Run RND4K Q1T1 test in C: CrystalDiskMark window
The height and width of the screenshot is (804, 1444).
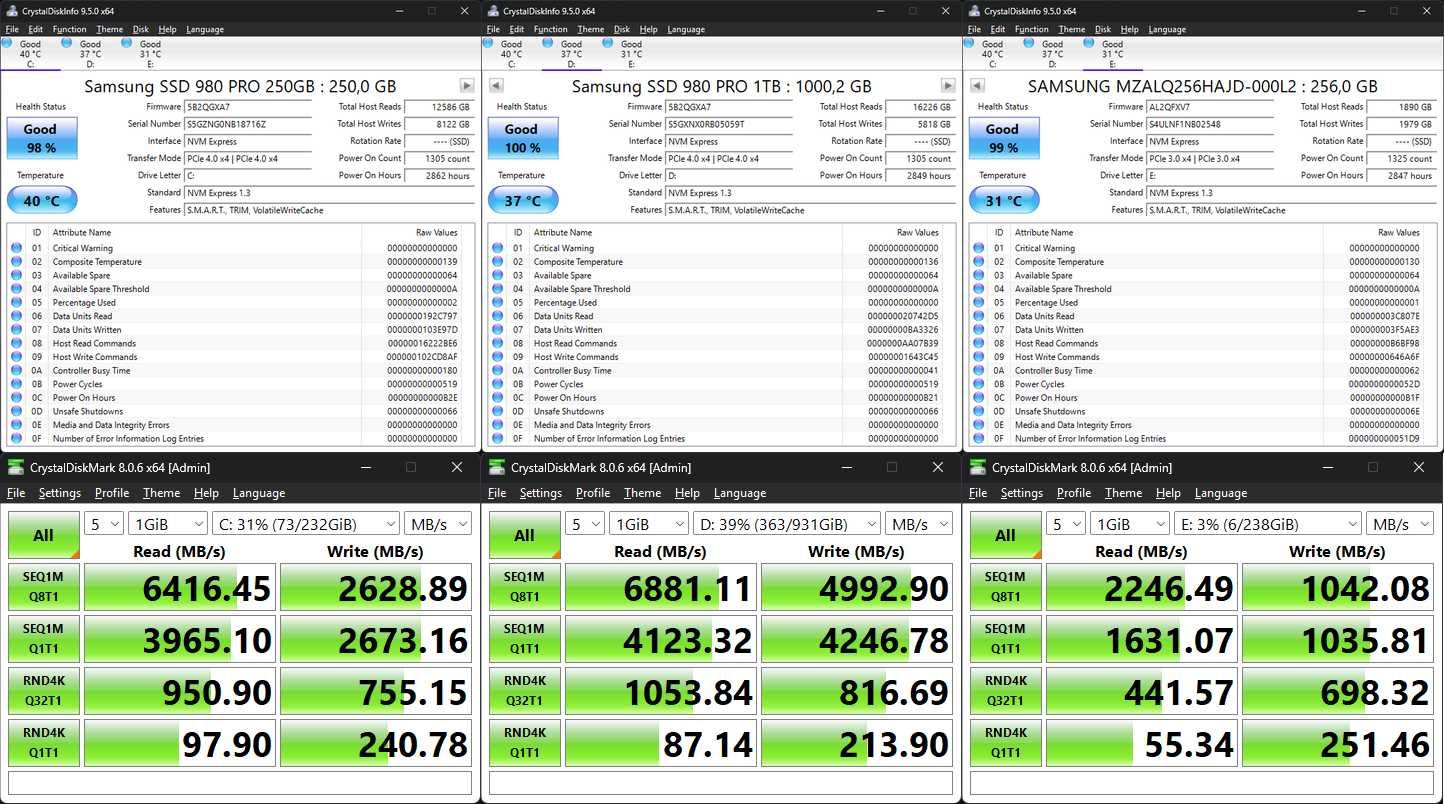[x=43, y=744]
